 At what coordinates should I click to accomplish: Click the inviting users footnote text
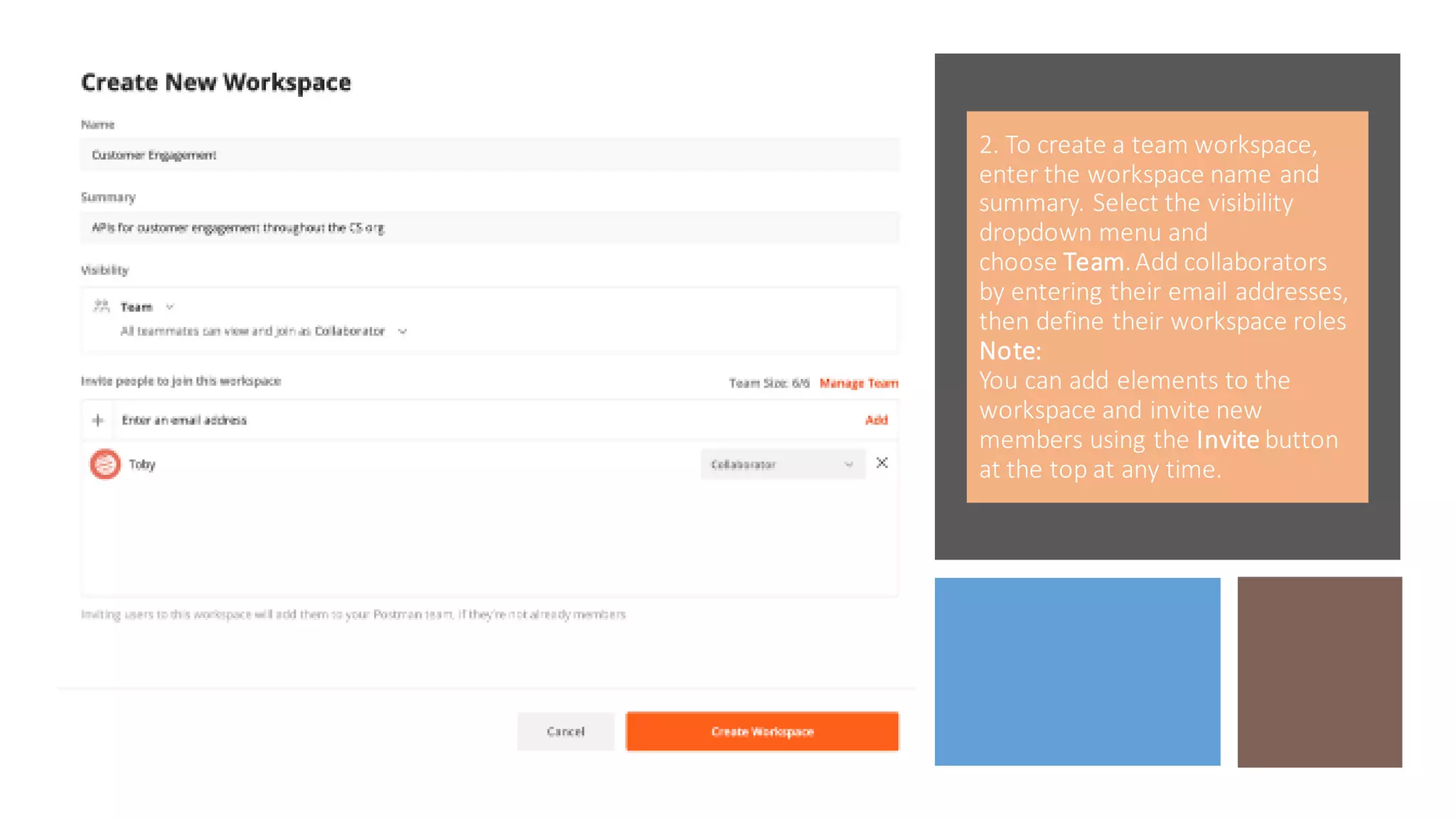point(353,614)
